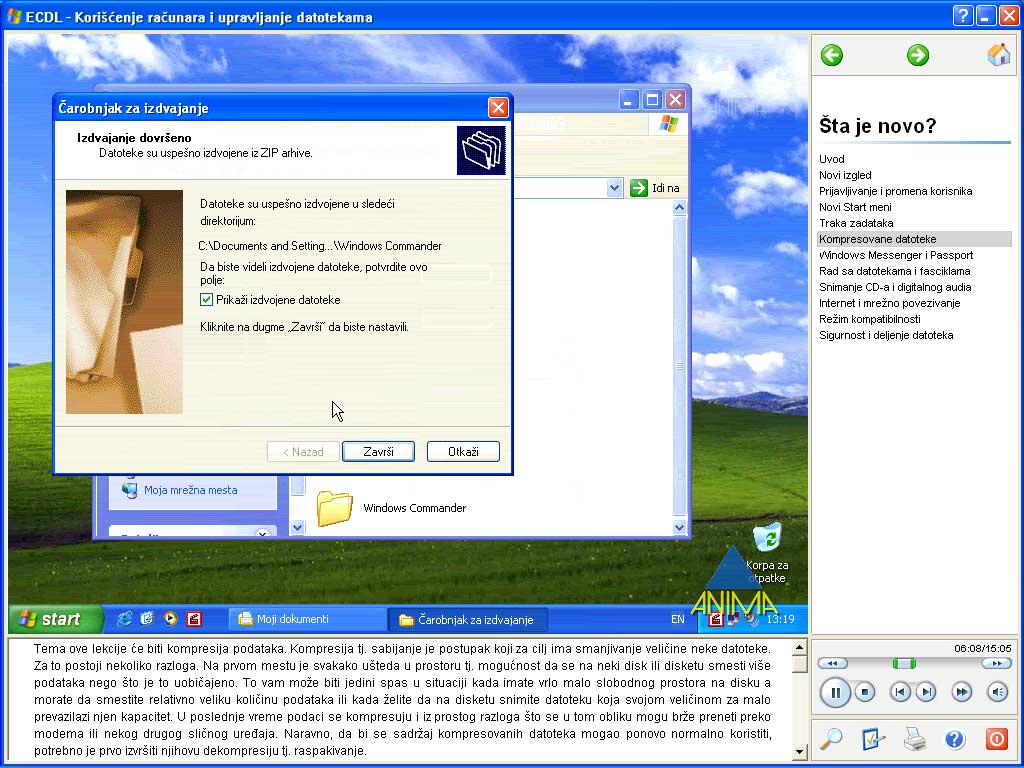Print the lesson using the printer icon

click(x=914, y=739)
